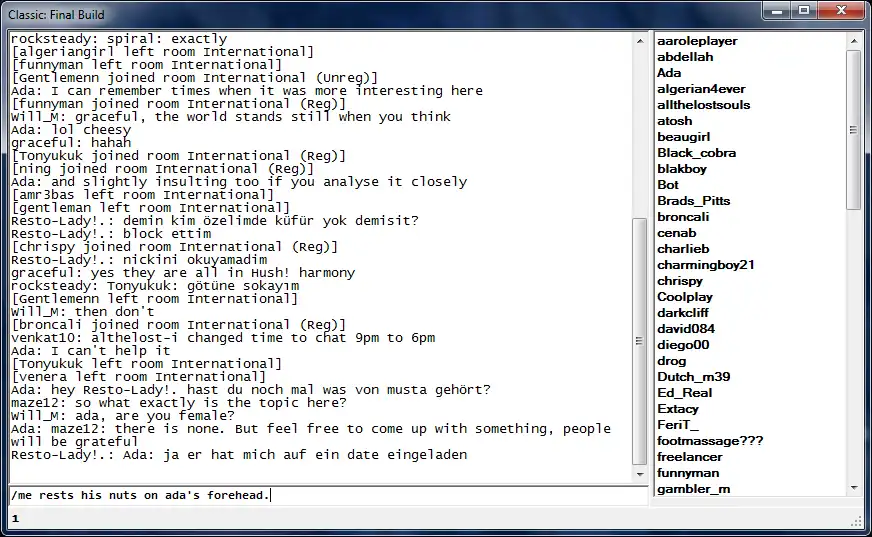Select user Dutch_m39 in the list
This screenshot has width=872, height=537.
(693, 377)
